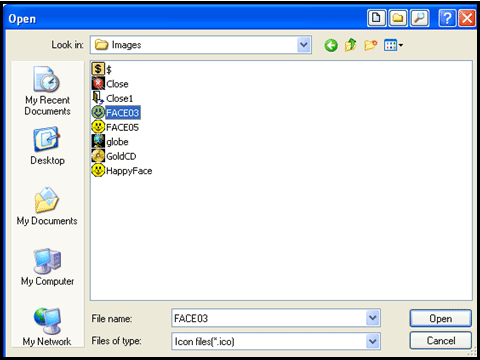Select the FACE03 icon file
Viewport: 480px width, 360px height.
point(116,113)
